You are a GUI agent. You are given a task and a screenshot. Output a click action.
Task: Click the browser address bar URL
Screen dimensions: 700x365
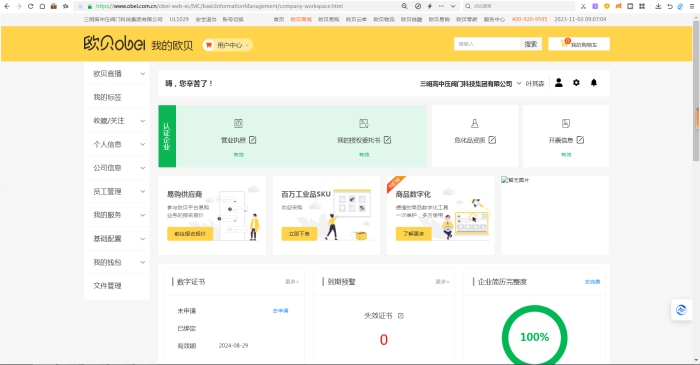click(219, 6)
